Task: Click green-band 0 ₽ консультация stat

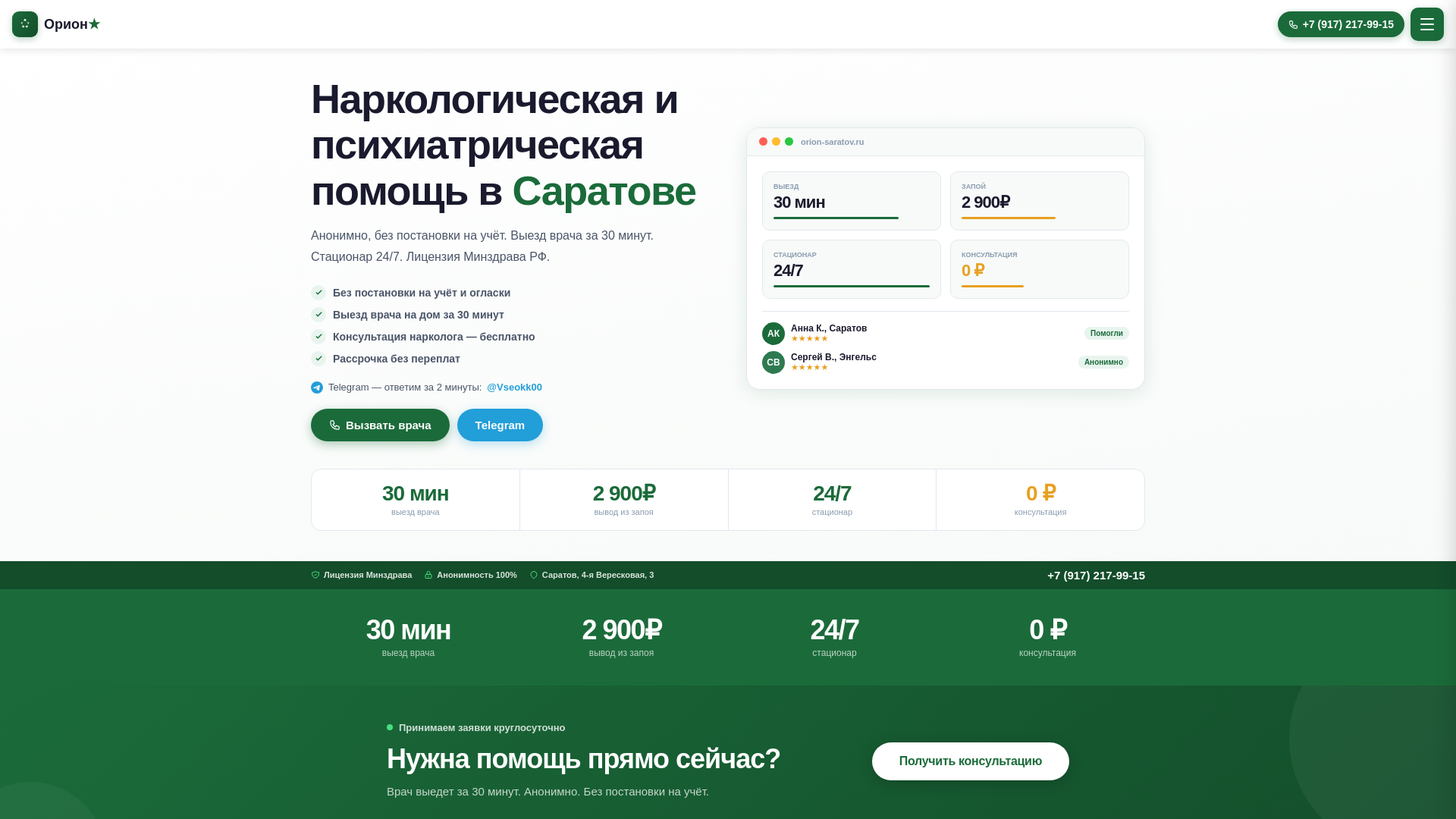Action: pyautogui.click(x=1047, y=638)
